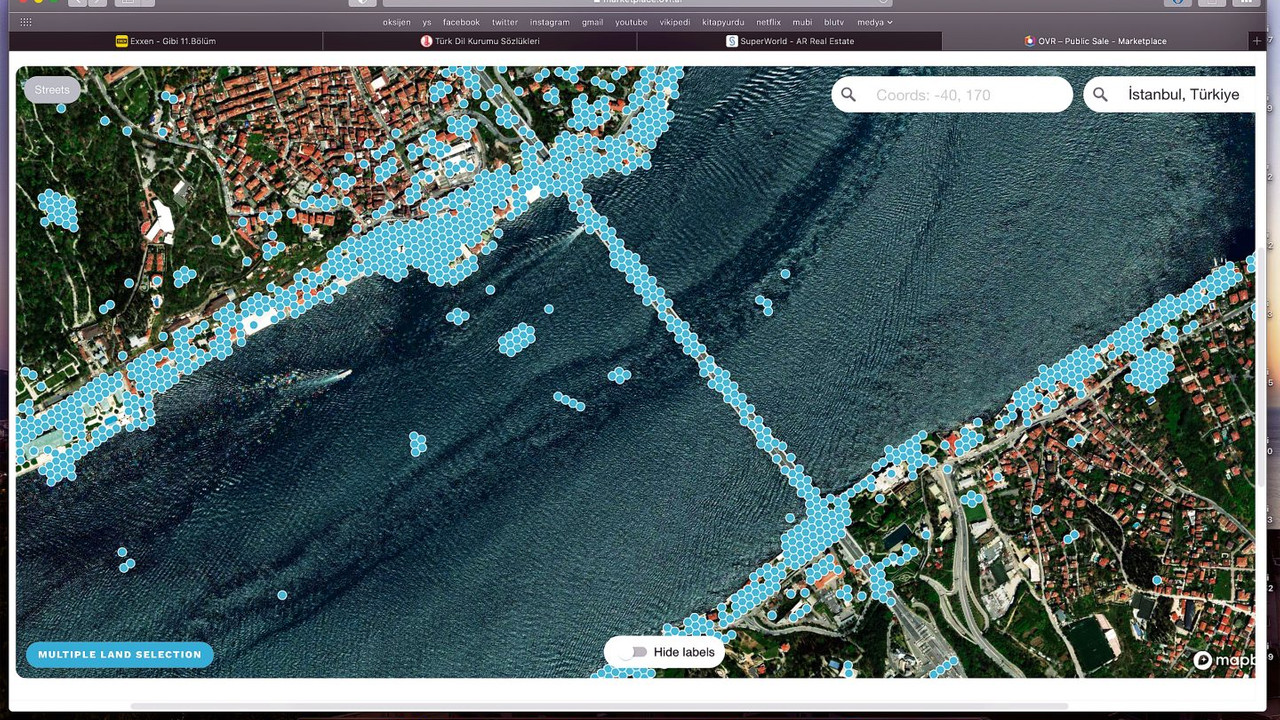The height and width of the screenshot is (720, 1280).
Task: Click the Exxen tab favicon
Action: click(122, 41)
